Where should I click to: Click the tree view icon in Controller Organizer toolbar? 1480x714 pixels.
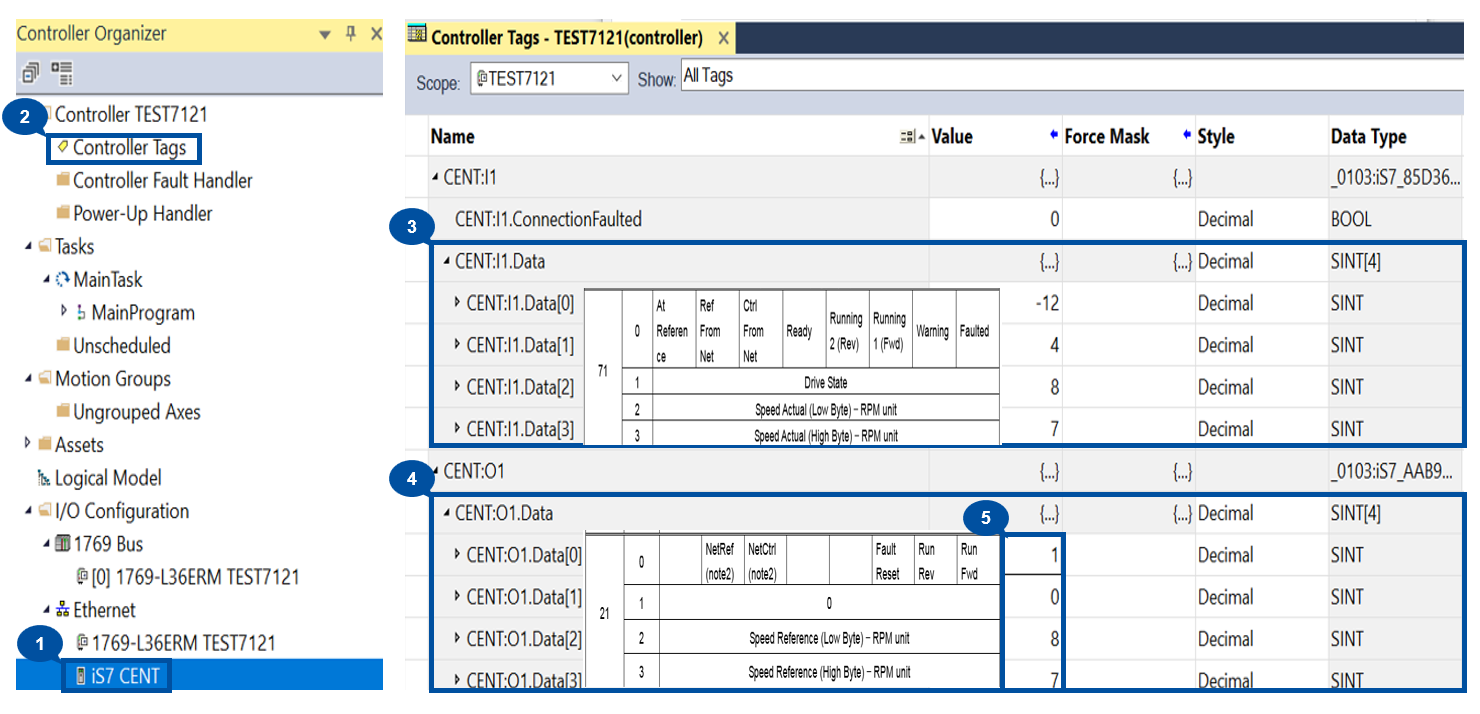pos(62,73)
